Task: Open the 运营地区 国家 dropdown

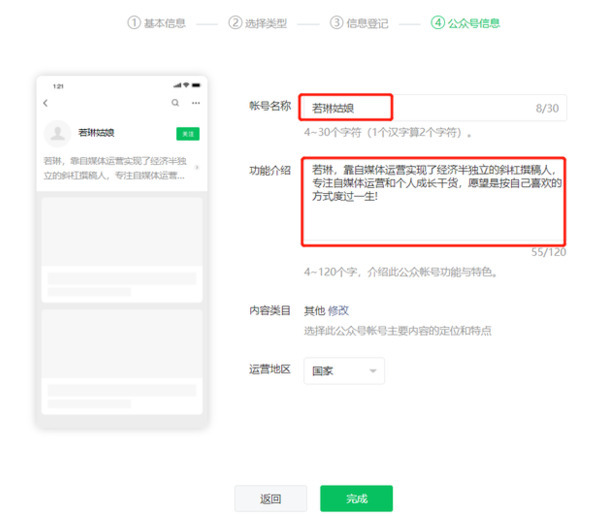Action: [x=344, y=371]
